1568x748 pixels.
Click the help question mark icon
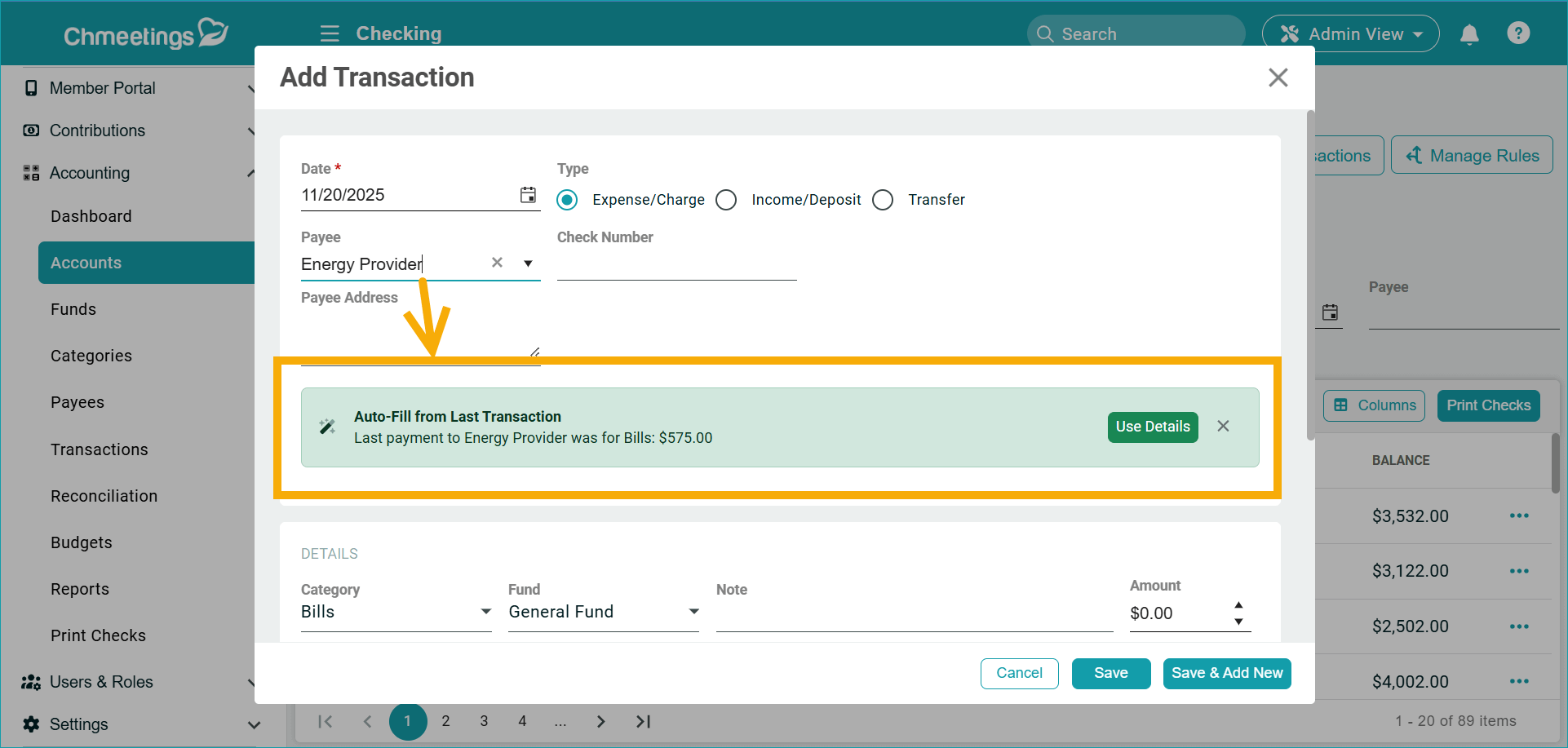tap(1518, 33)
